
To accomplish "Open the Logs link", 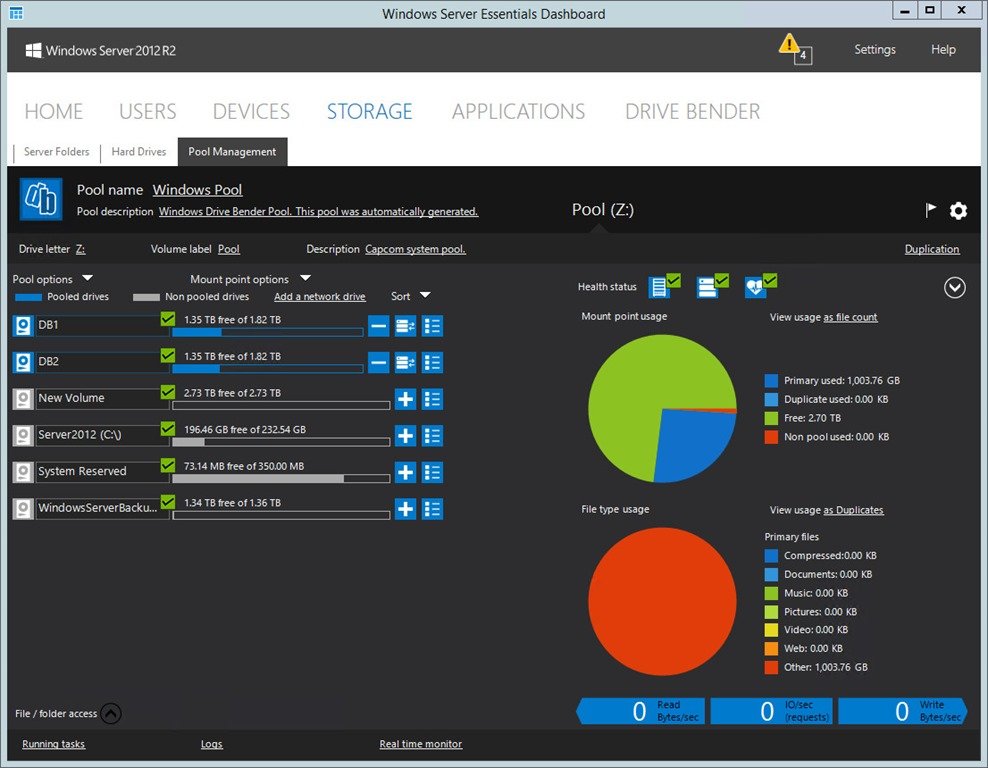I will coord(212,744).
